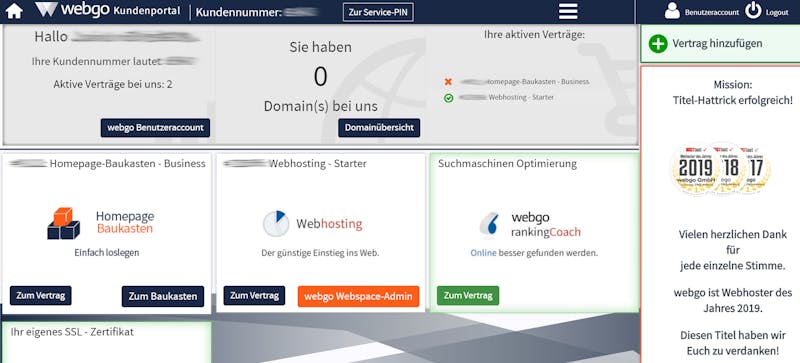Click green plus icon Vertrag hinzufügen
The height and width of the screenshot is (363, 800).
coord(658,44)
